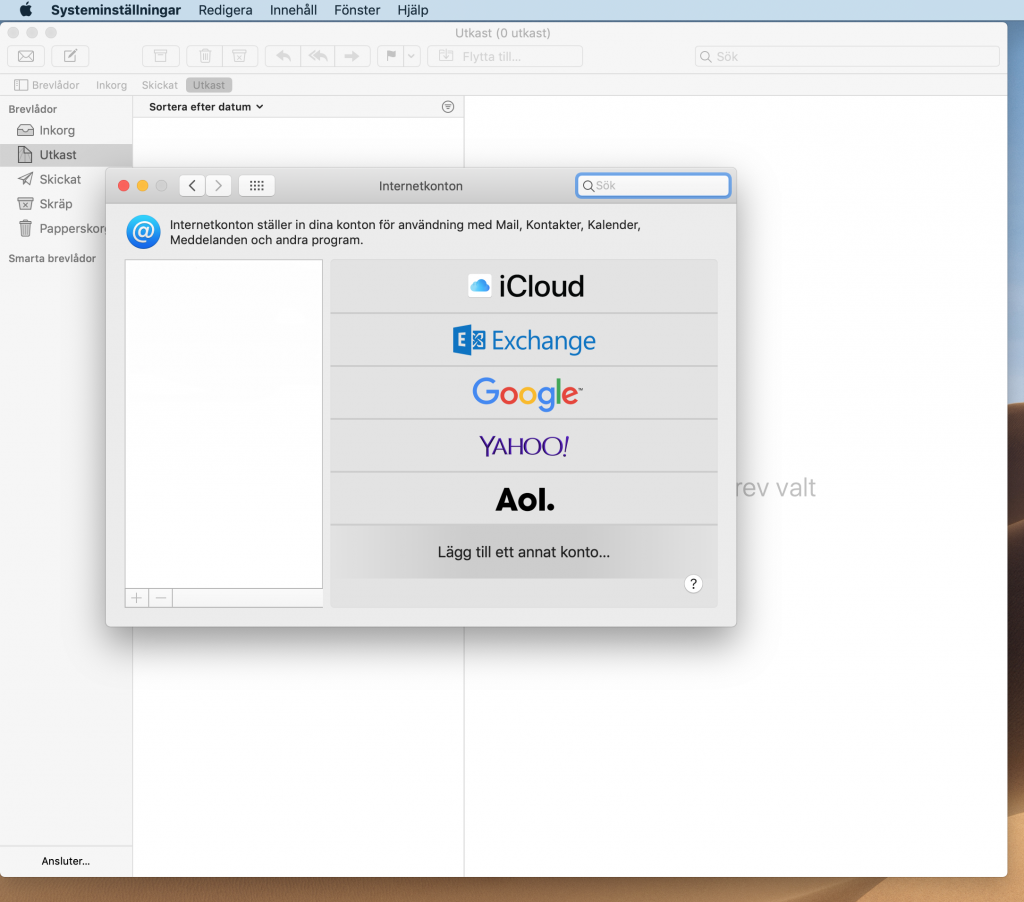Click the flag icon in toolbar
The width and height of the screenshot is (1024, 902).
(390, 56)
